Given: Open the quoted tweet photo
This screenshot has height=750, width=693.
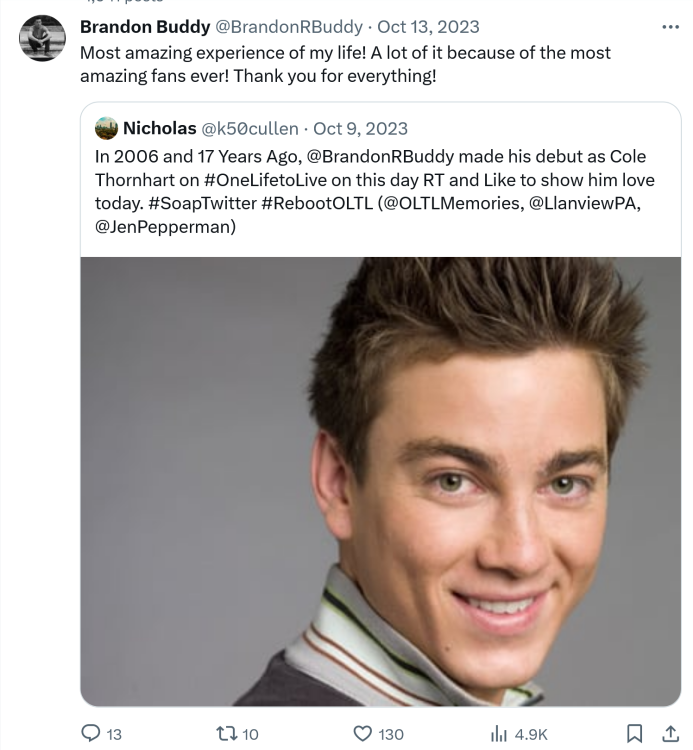Looking at the screenshot, I should point(380,480).
